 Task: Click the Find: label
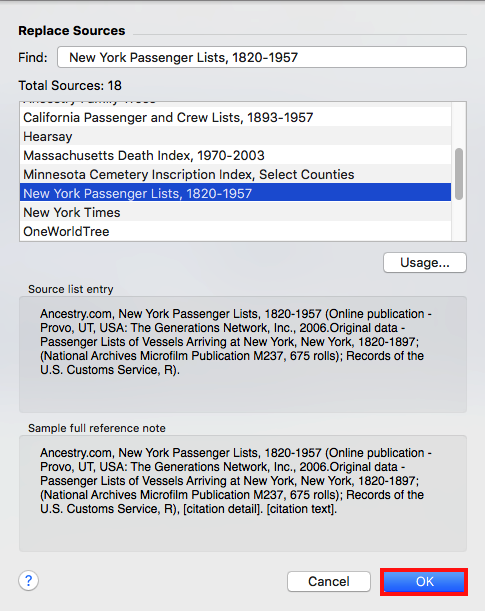click(x=33, y=58)
